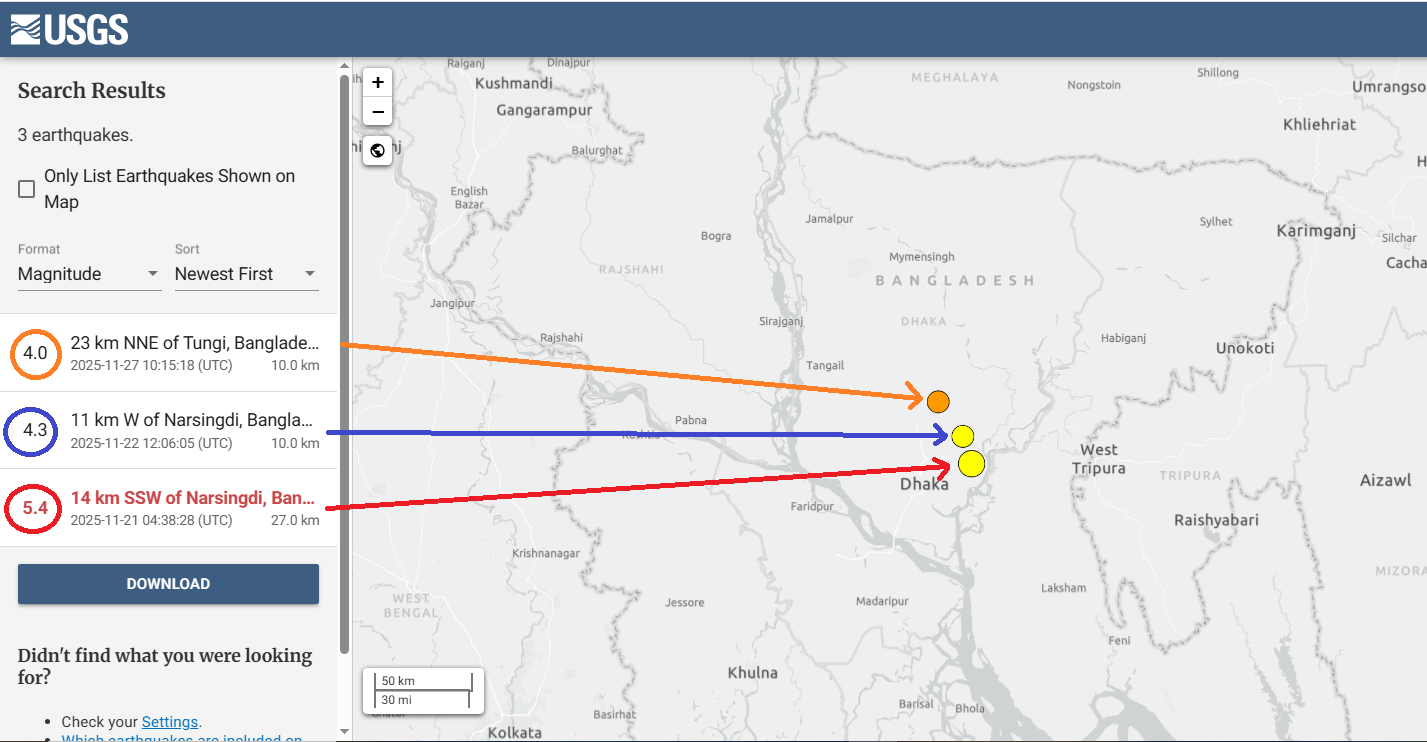Viewport: 1427px width, 742px height.
Task: Click the larger yellow earthquake marker
Action: (x=971, y=464)
